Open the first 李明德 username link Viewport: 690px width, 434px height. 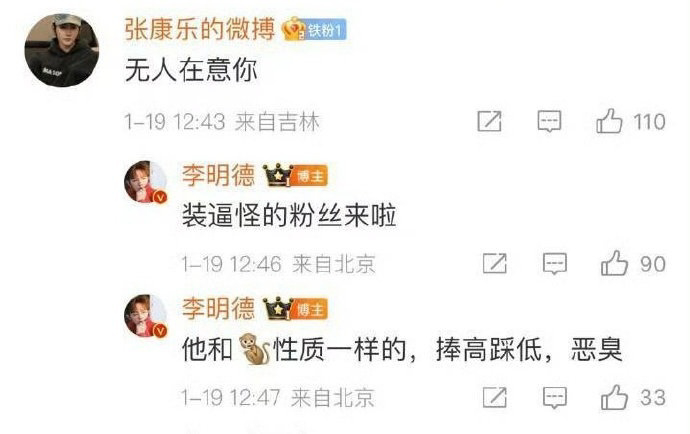click(218, 175)
